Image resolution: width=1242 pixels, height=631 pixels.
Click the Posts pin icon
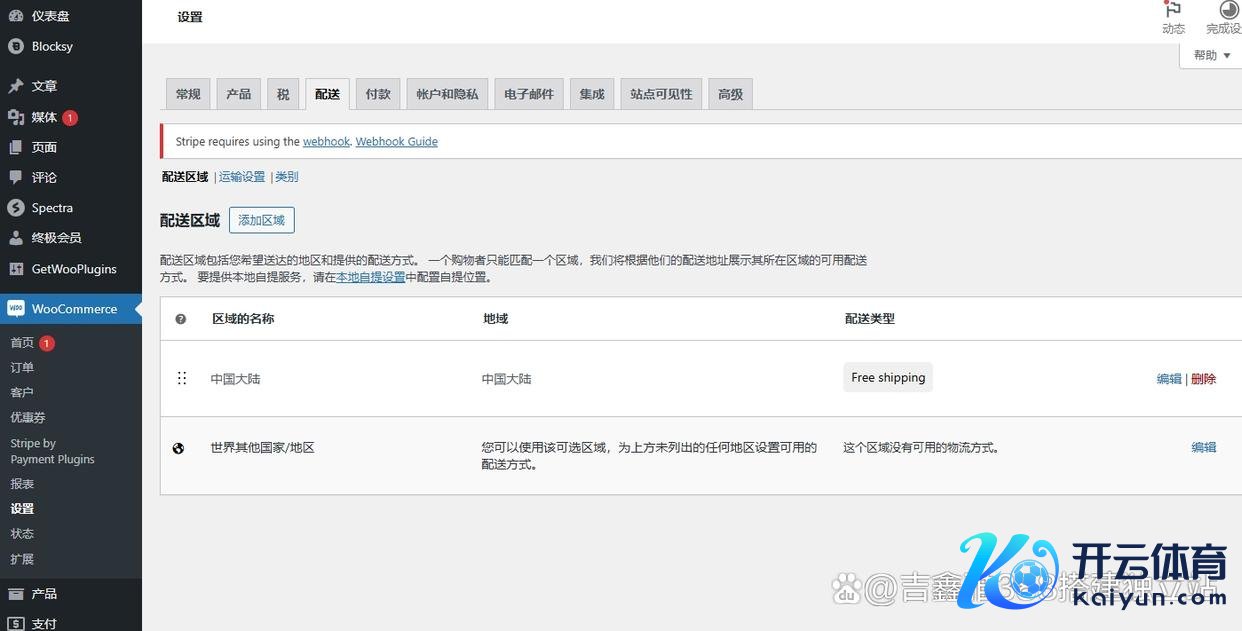(15, 86)
